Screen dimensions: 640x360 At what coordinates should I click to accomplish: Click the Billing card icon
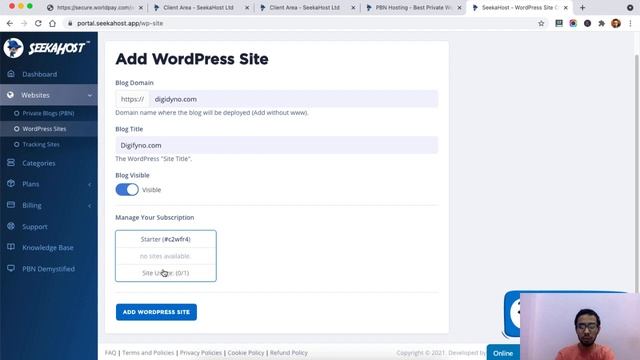11,205
